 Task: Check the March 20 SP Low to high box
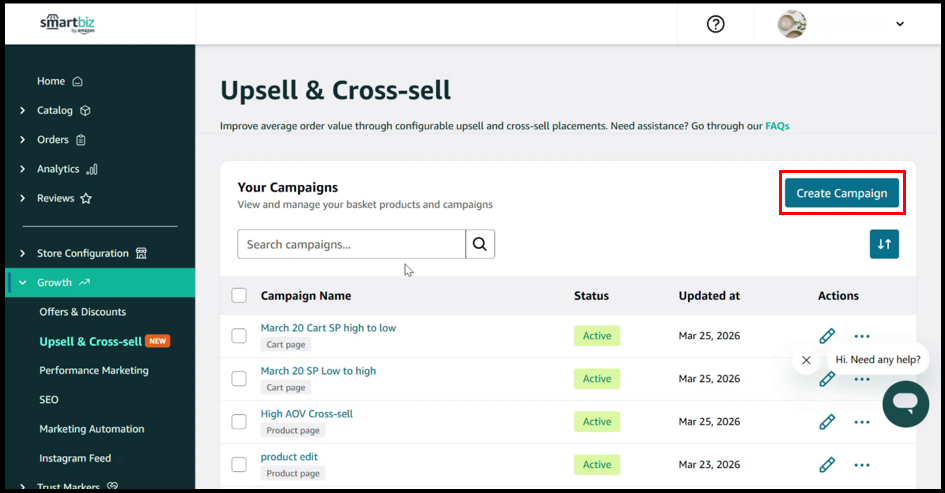[239, 379]
